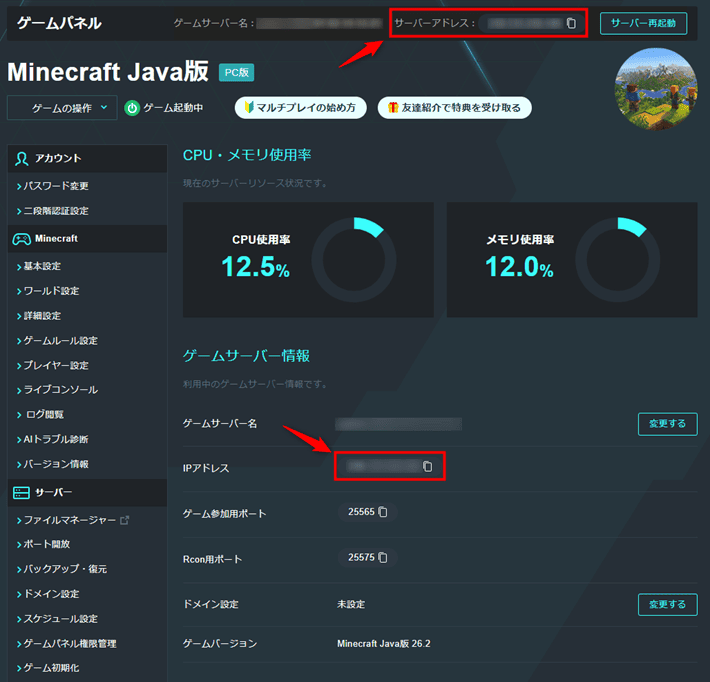Click 変更する for game server name
This screenshot has height=682, width=710.
pos(667,424)
